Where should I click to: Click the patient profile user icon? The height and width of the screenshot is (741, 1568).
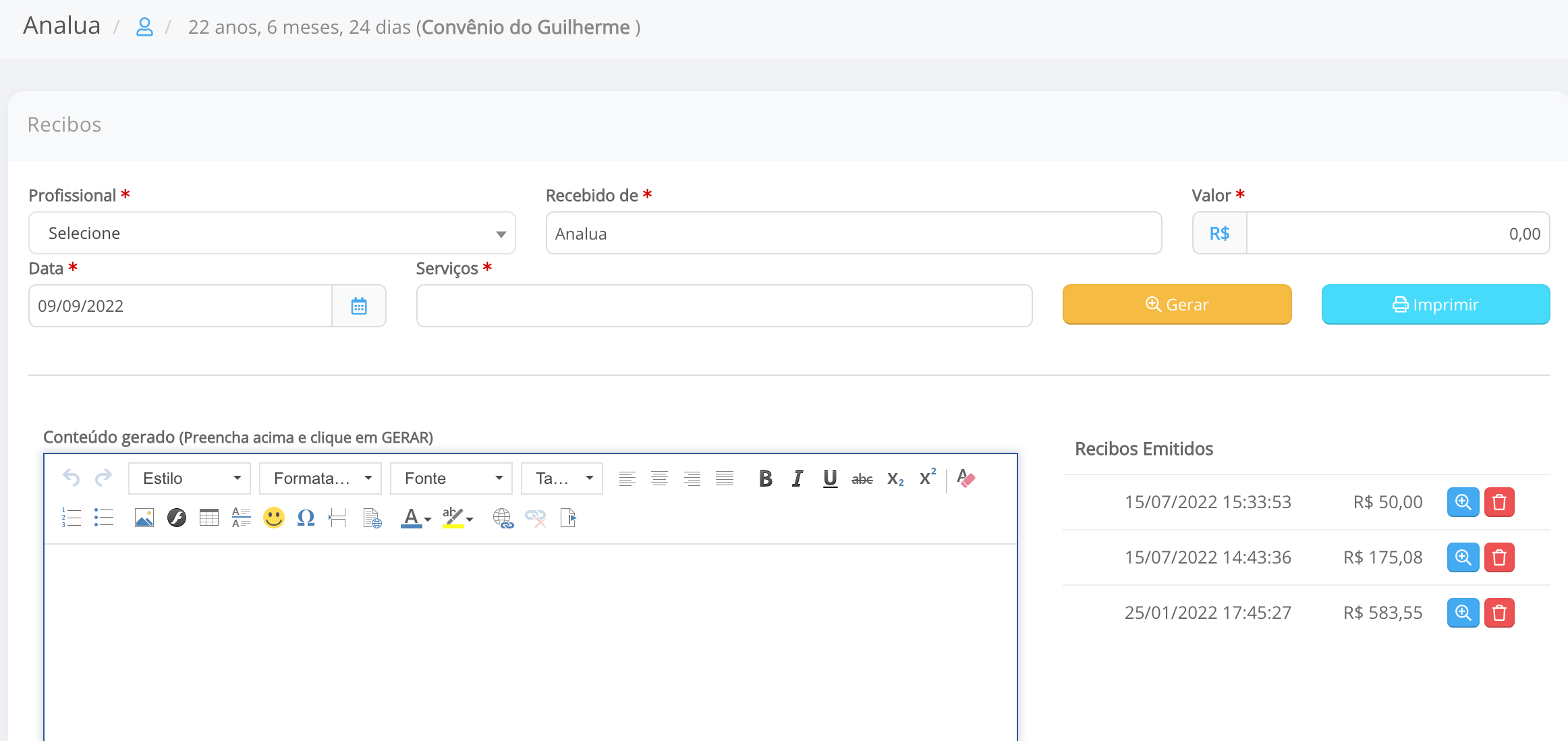pos(144,27)
